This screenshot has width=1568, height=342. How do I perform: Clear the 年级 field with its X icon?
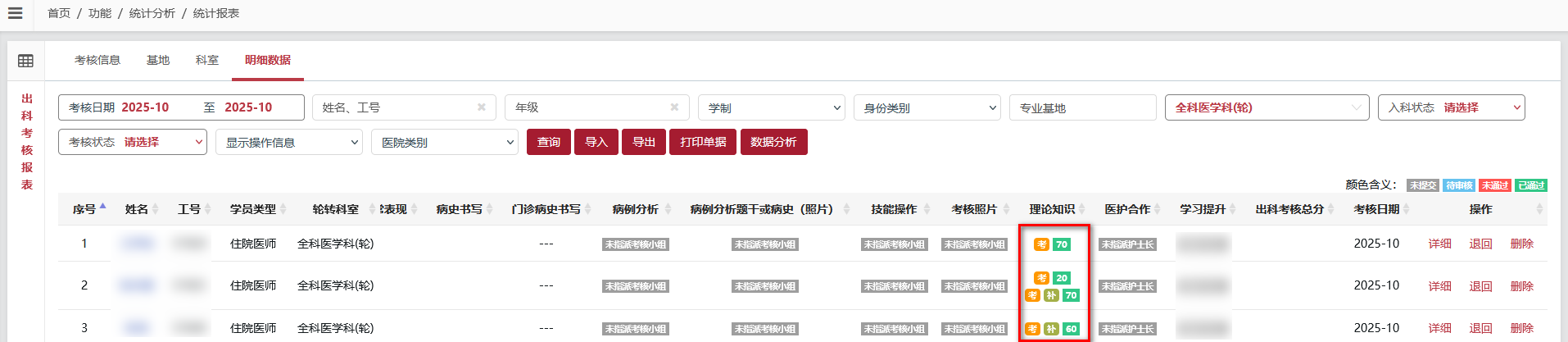point(674,107)
